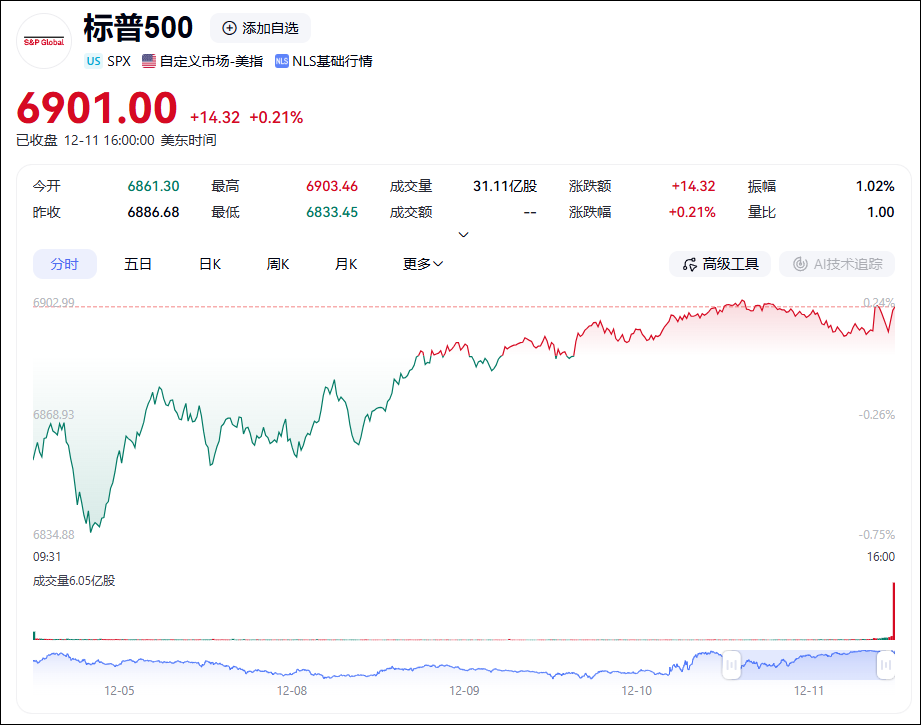Screen dimensions: 921x725
Task: Click the 6901.00 price
Action: coord(97,108)
